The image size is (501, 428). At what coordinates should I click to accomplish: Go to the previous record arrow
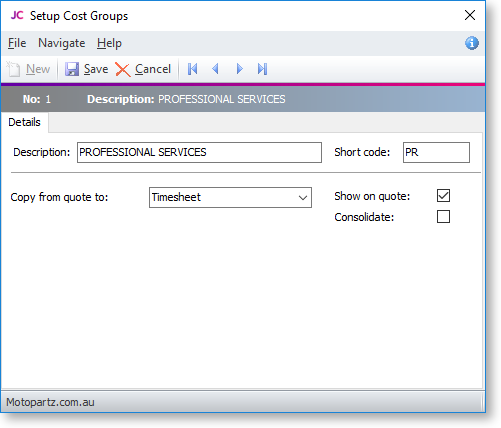pyautogui.click(x=215, y=69)
